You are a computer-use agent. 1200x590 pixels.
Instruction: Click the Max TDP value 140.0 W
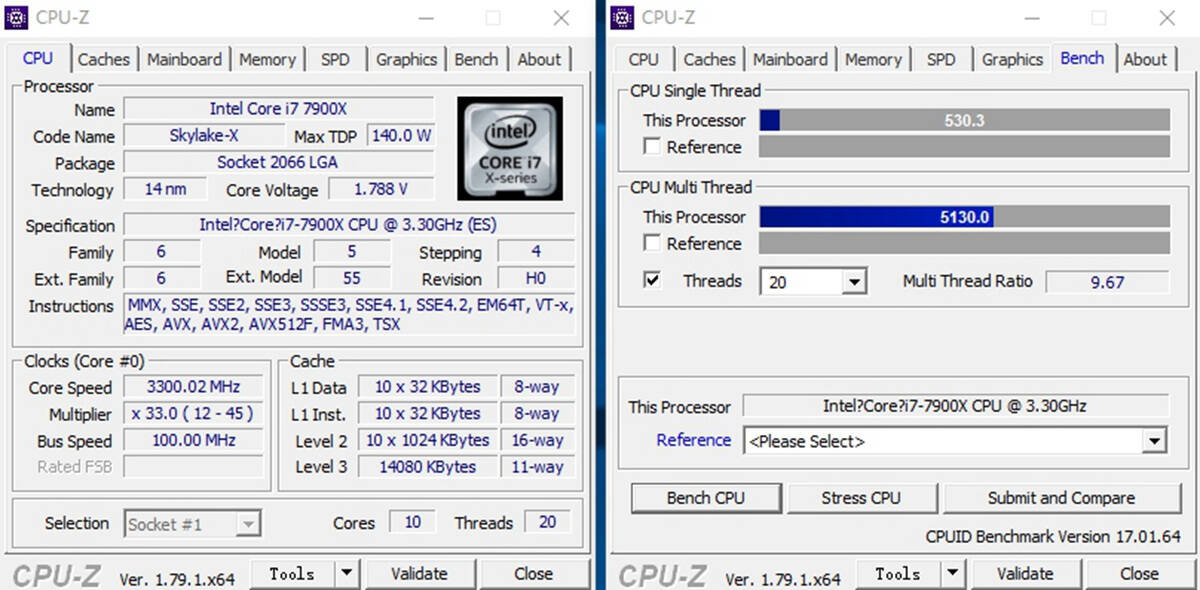pos(401,136)
